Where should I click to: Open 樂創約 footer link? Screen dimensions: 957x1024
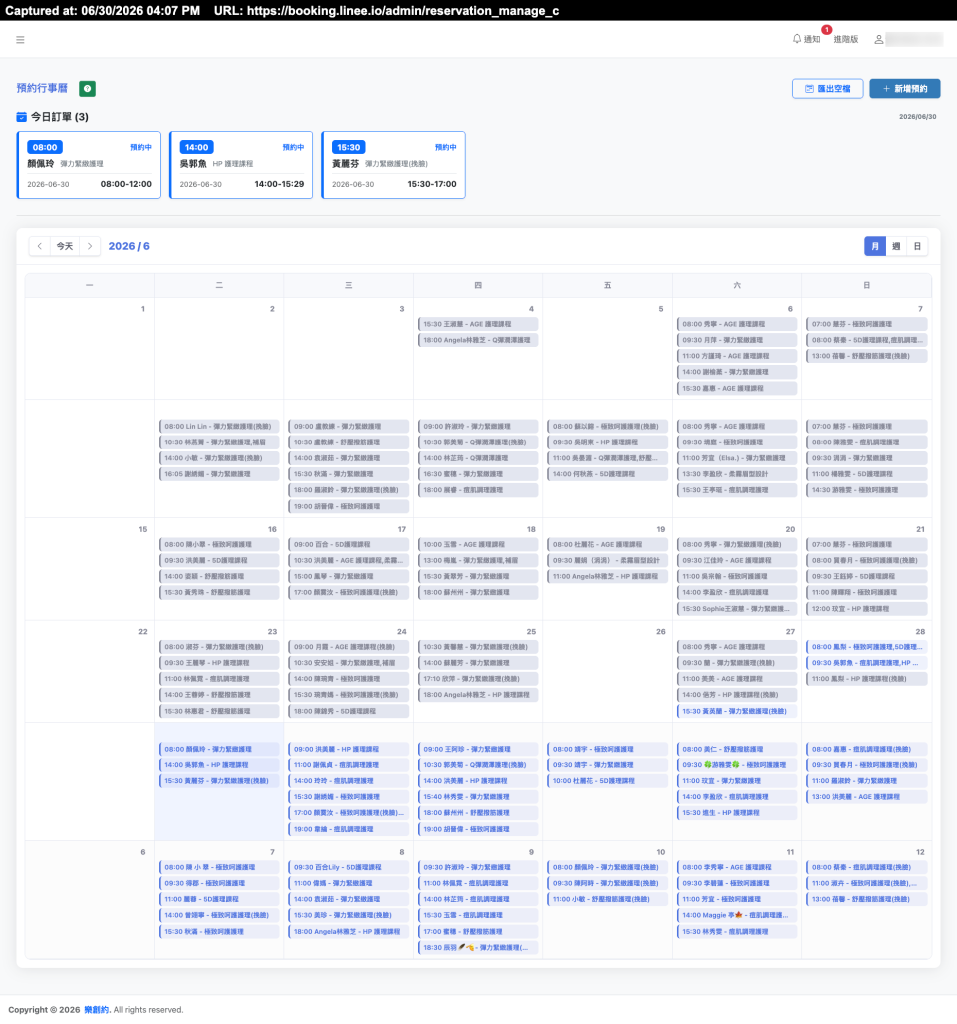[x=97, y=1010]
